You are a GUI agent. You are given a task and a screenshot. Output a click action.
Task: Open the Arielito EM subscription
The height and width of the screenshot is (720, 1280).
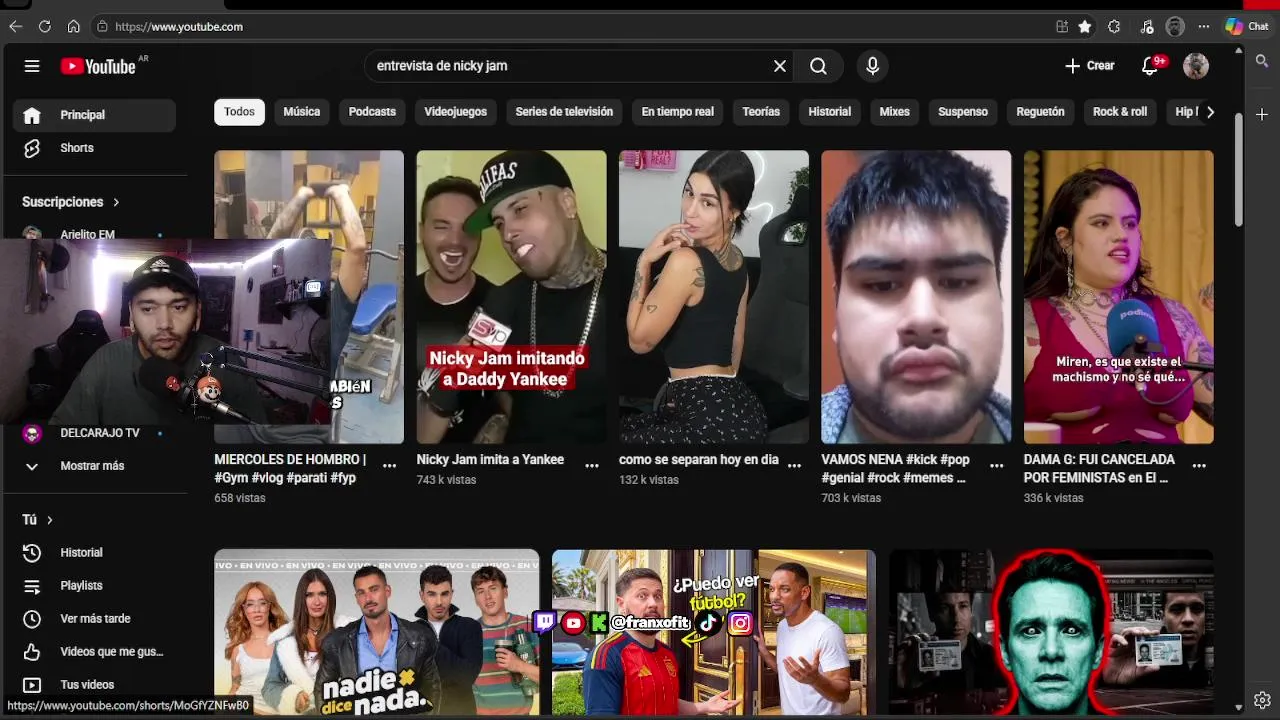95,235
